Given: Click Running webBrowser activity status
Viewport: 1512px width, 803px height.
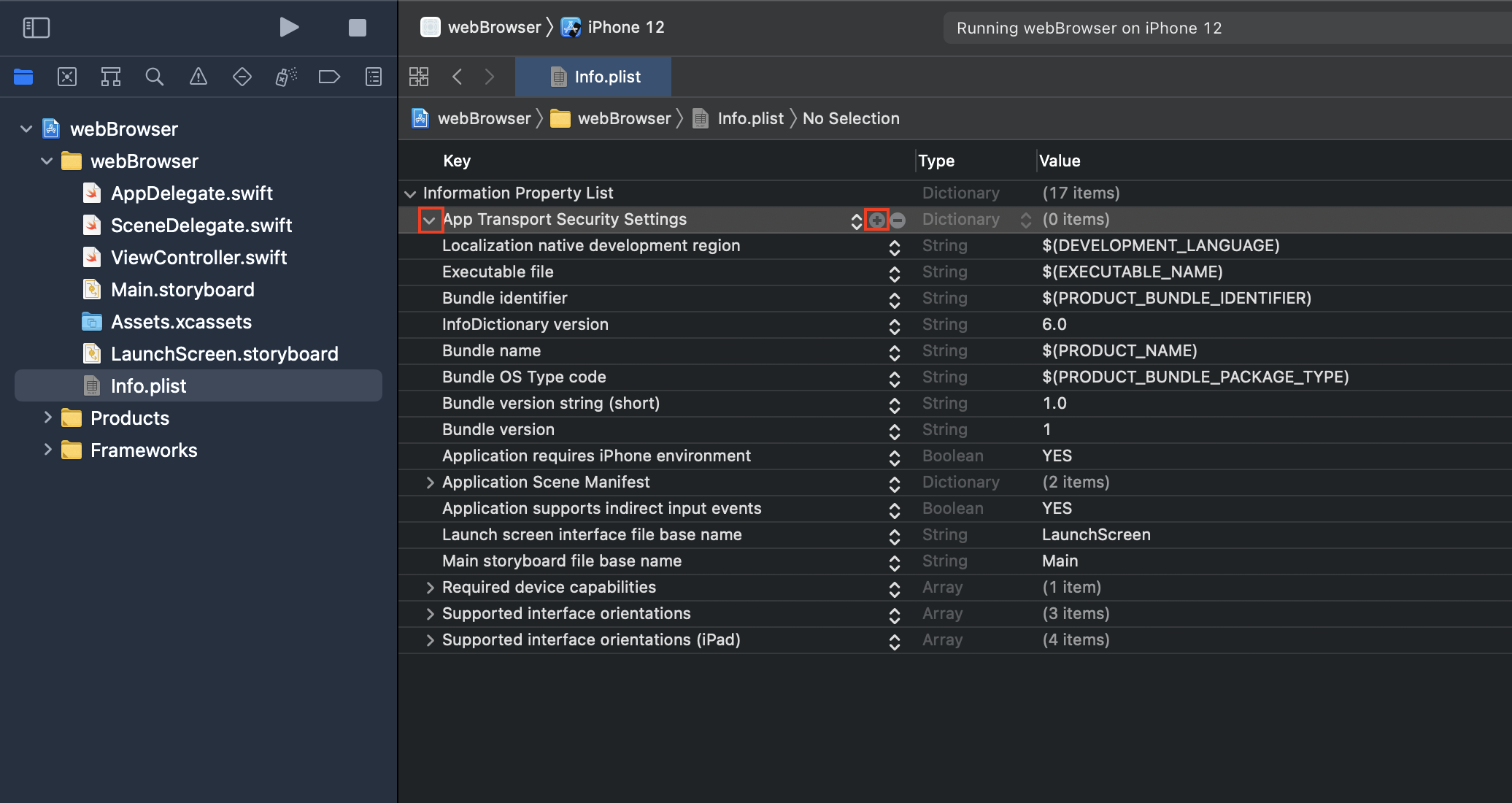Looking at the screenshot, I should click(x=1089, y=28).
